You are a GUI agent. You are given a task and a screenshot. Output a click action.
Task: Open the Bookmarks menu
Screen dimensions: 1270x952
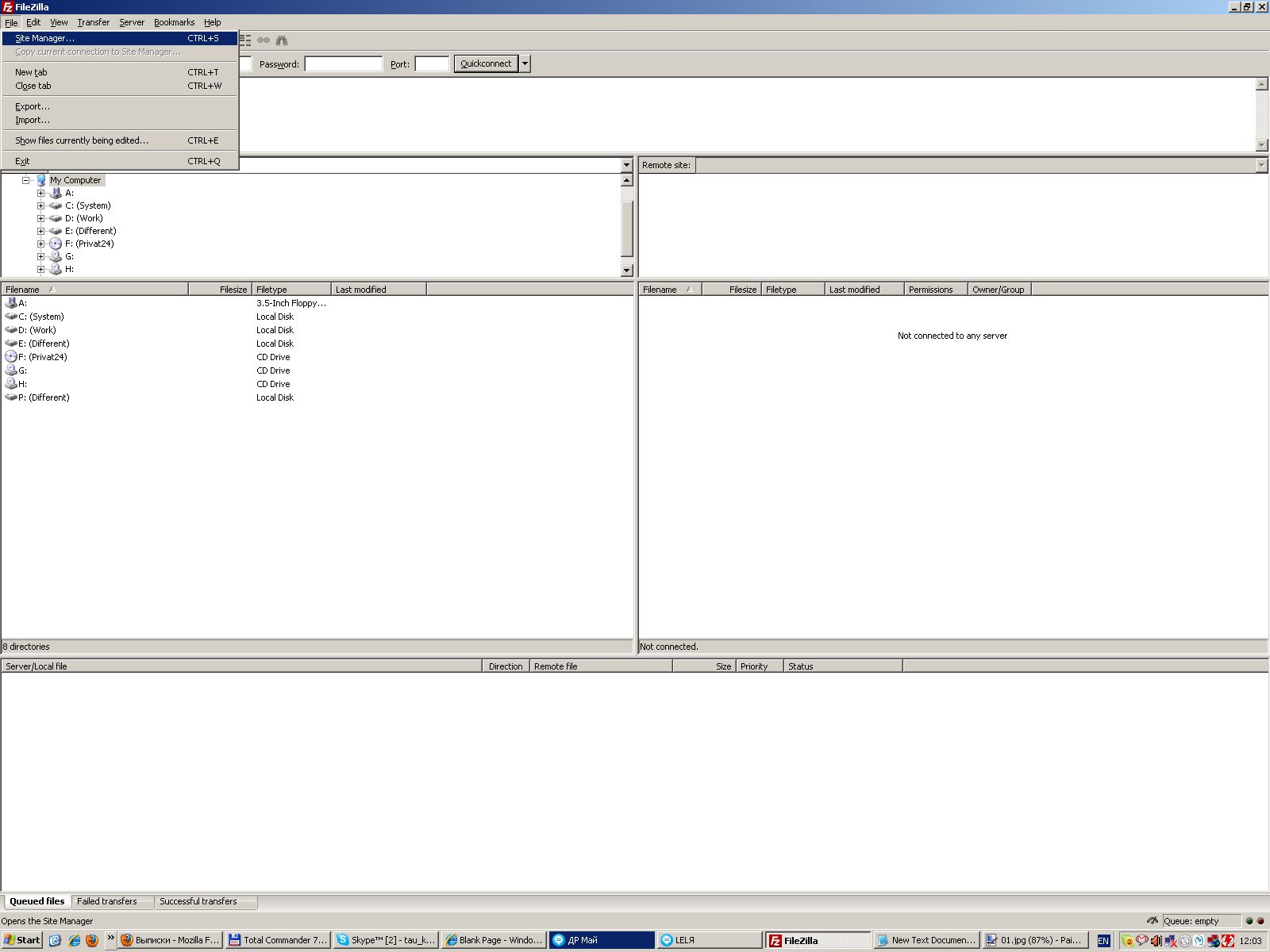(x=175, y=22)
